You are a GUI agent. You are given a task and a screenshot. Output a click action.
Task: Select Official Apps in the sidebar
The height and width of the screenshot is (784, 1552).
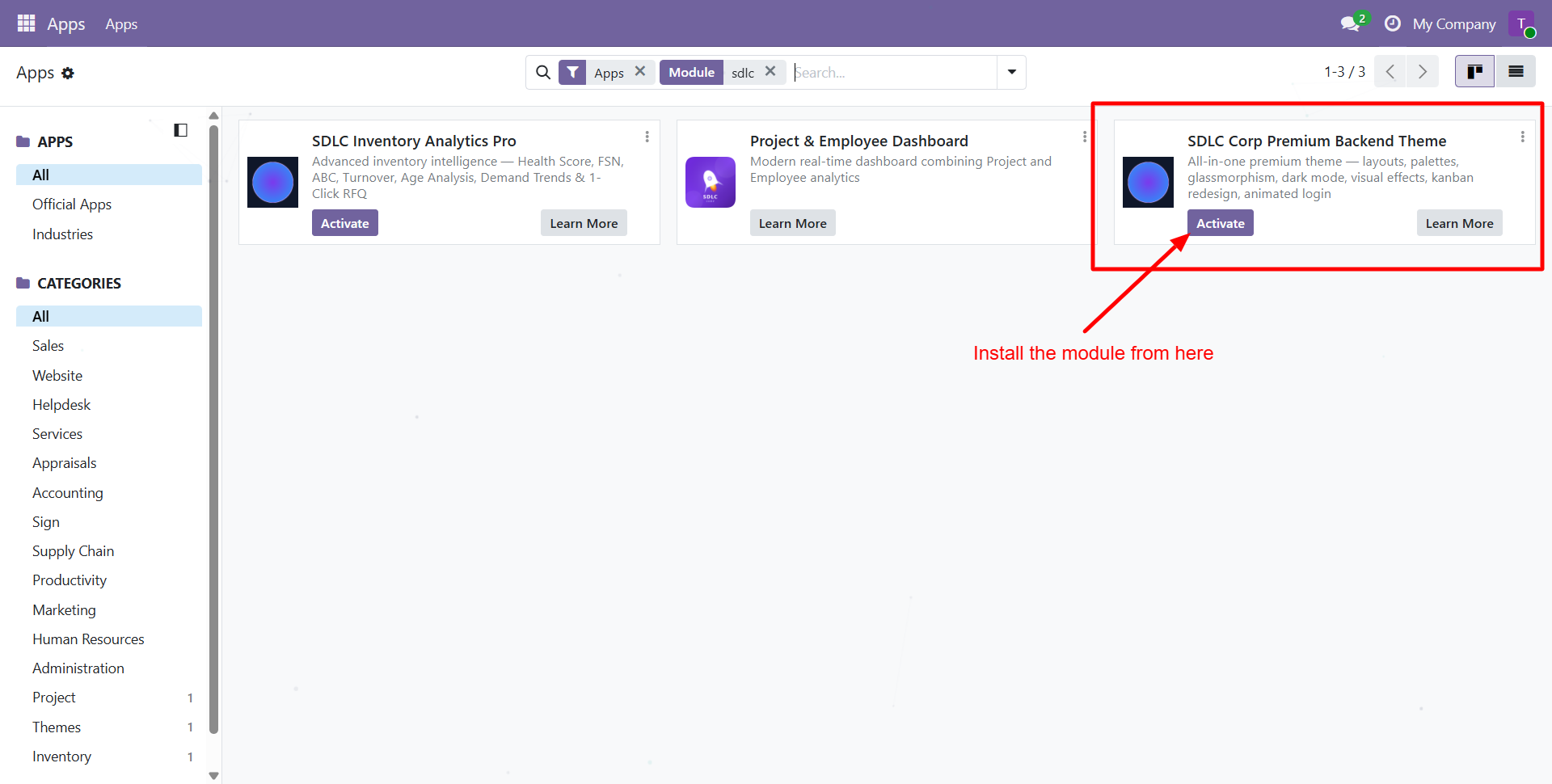click(72, 204)
